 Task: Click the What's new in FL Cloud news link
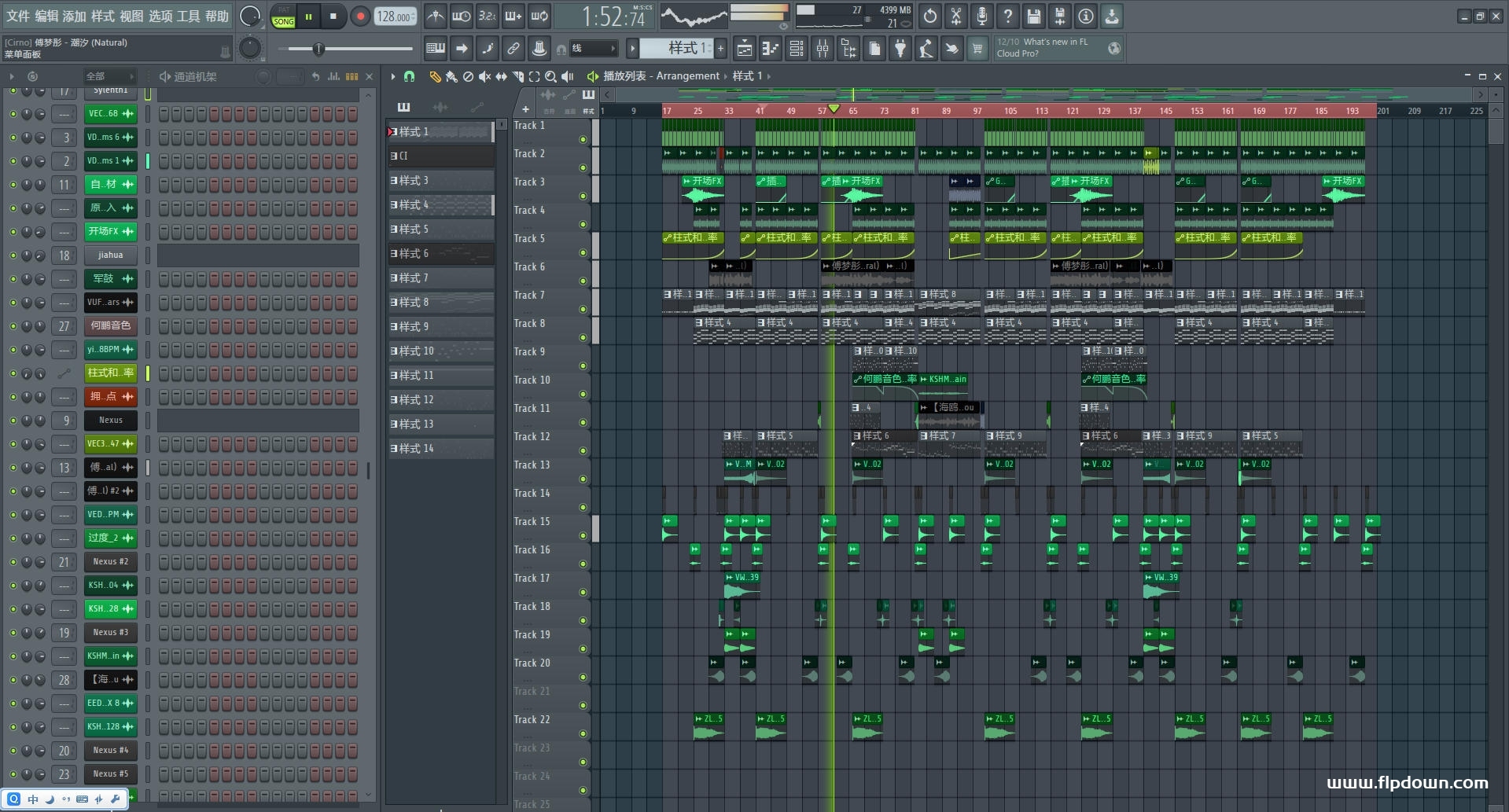tap(1047, 48)
